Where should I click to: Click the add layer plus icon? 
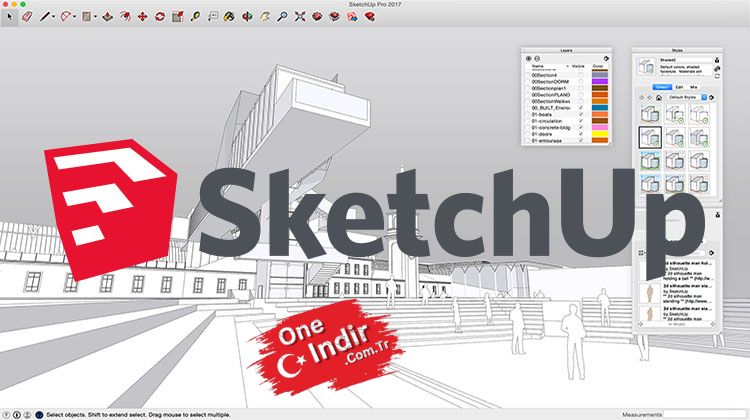529,58
